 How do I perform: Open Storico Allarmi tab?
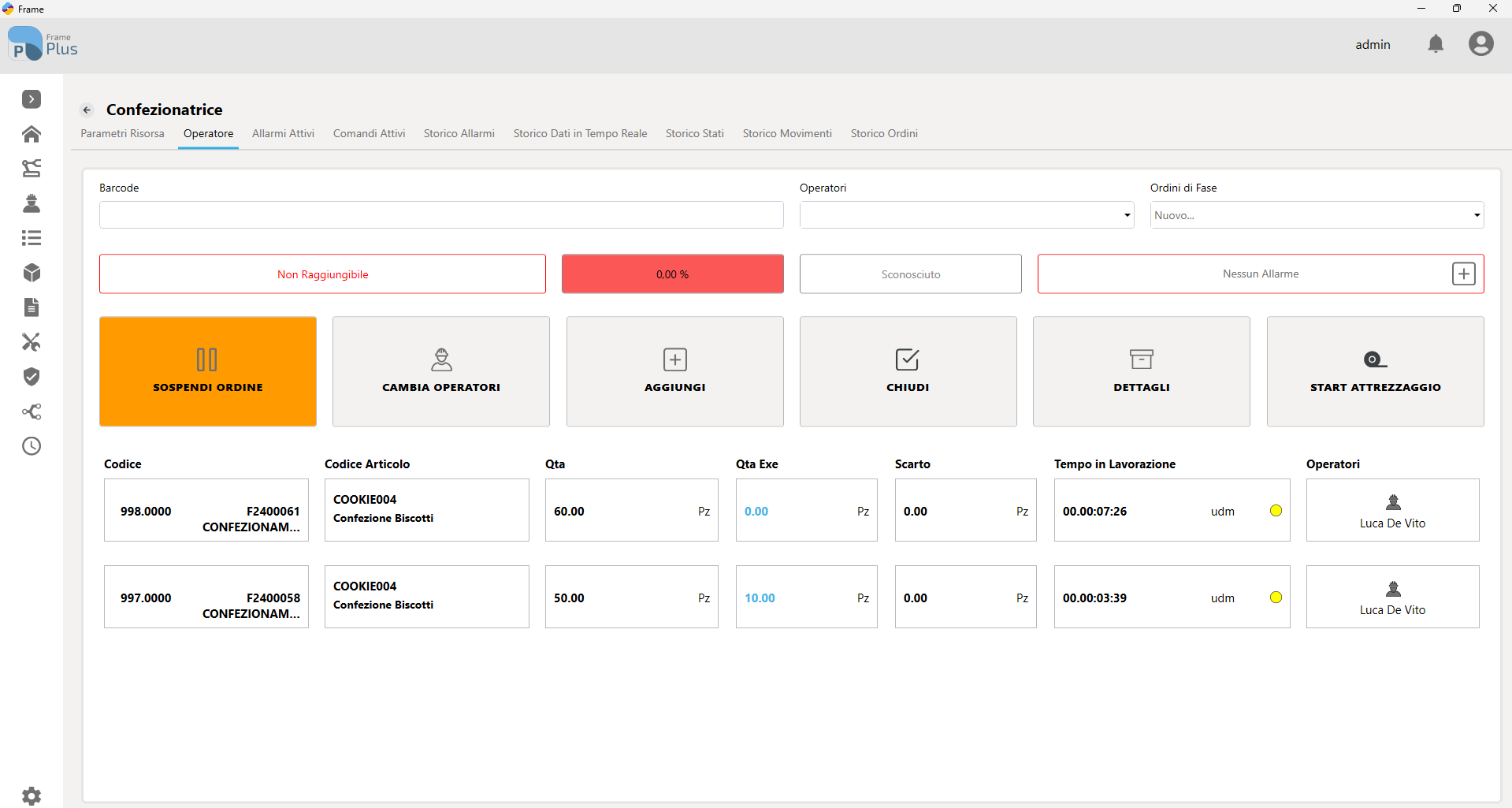[x=459, y=133]
